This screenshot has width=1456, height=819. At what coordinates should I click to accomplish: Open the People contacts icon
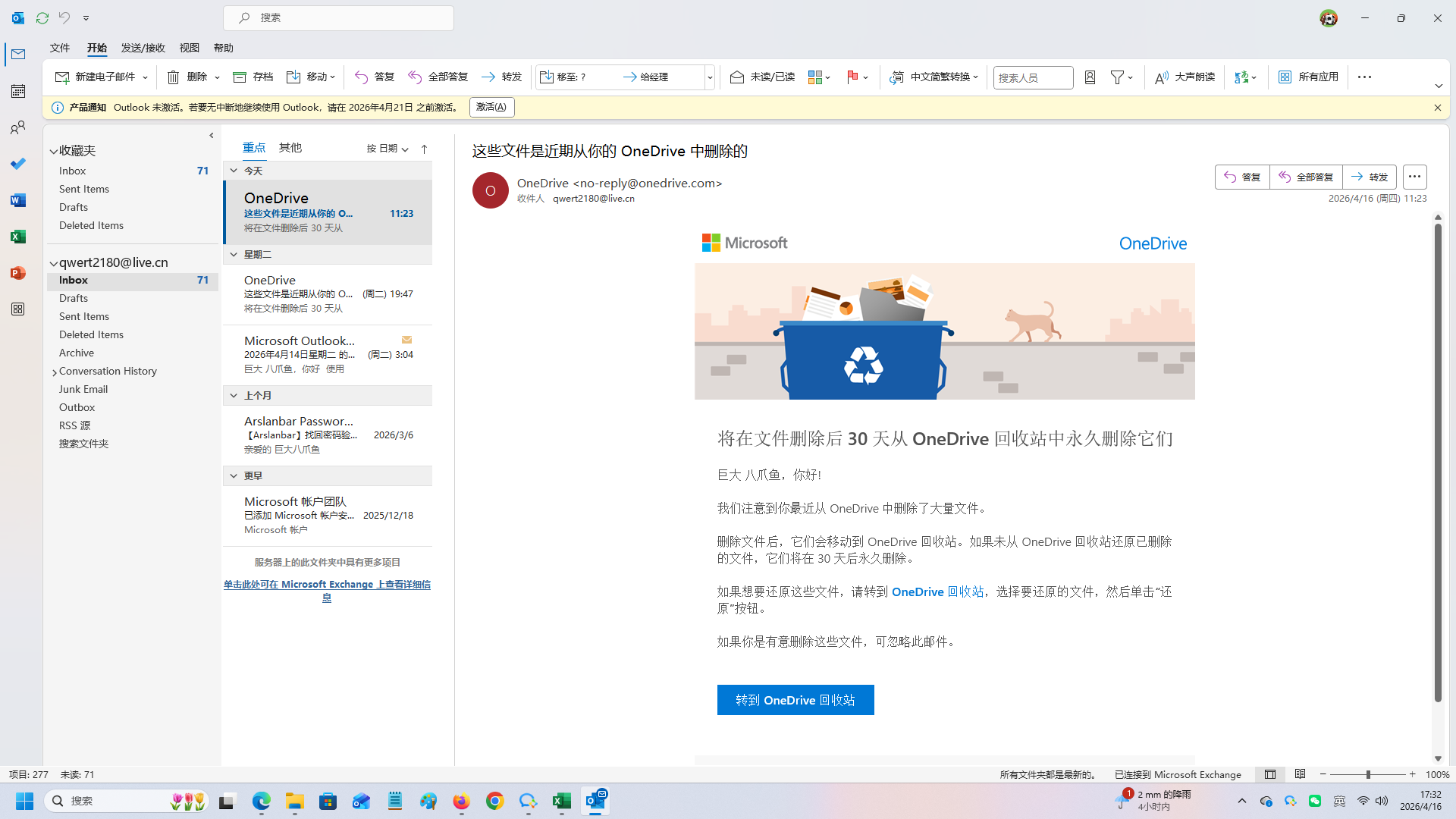pyautogui.click(x=18, y=127)
